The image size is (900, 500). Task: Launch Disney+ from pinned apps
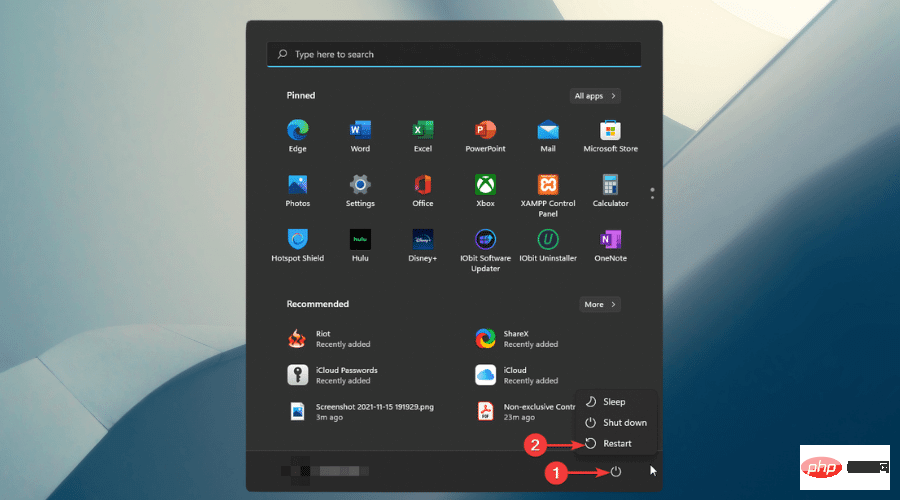(x=422, y=245)
